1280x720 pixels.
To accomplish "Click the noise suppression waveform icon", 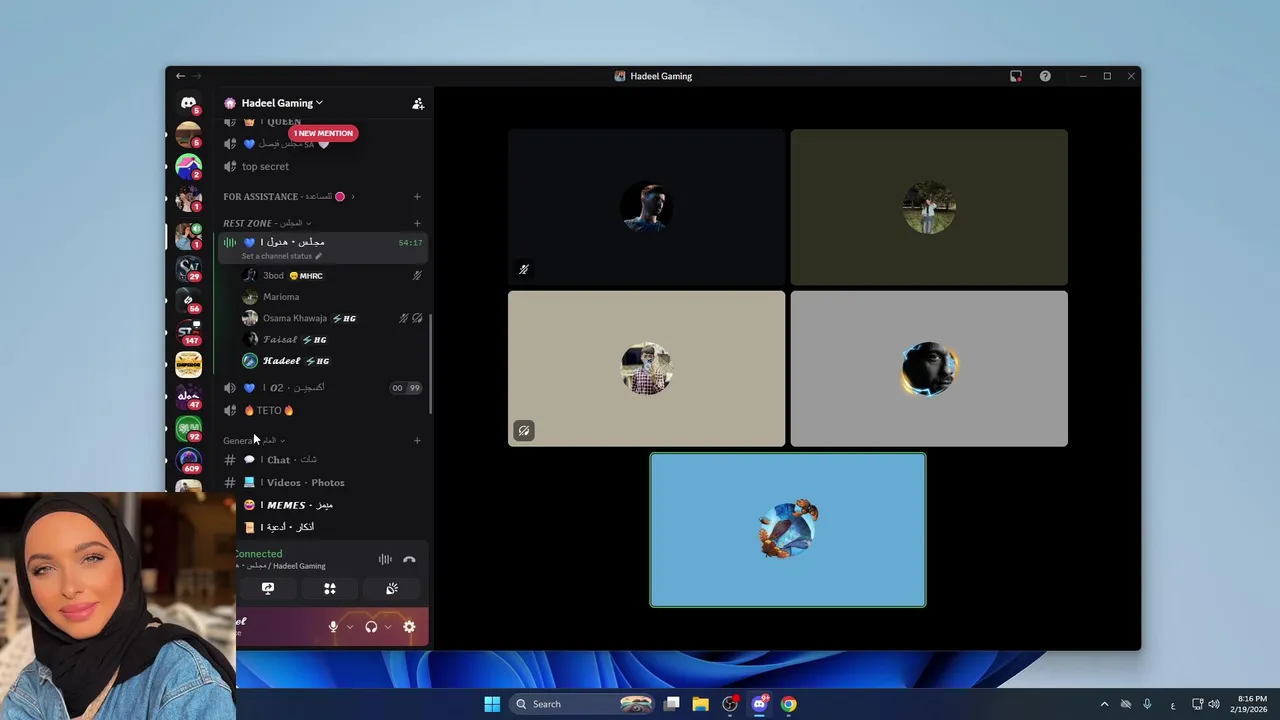I will pyautogui.click(x=385, y=560).
